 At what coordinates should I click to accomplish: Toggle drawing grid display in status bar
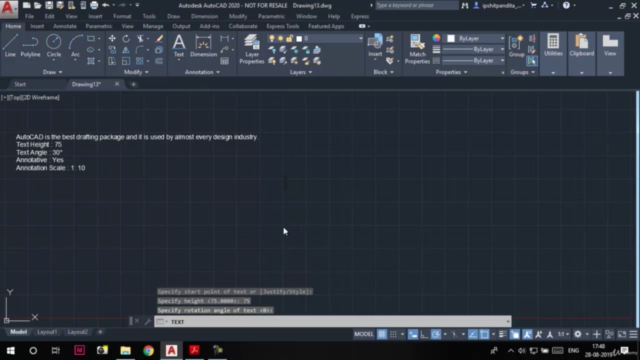tap(382, 334)
